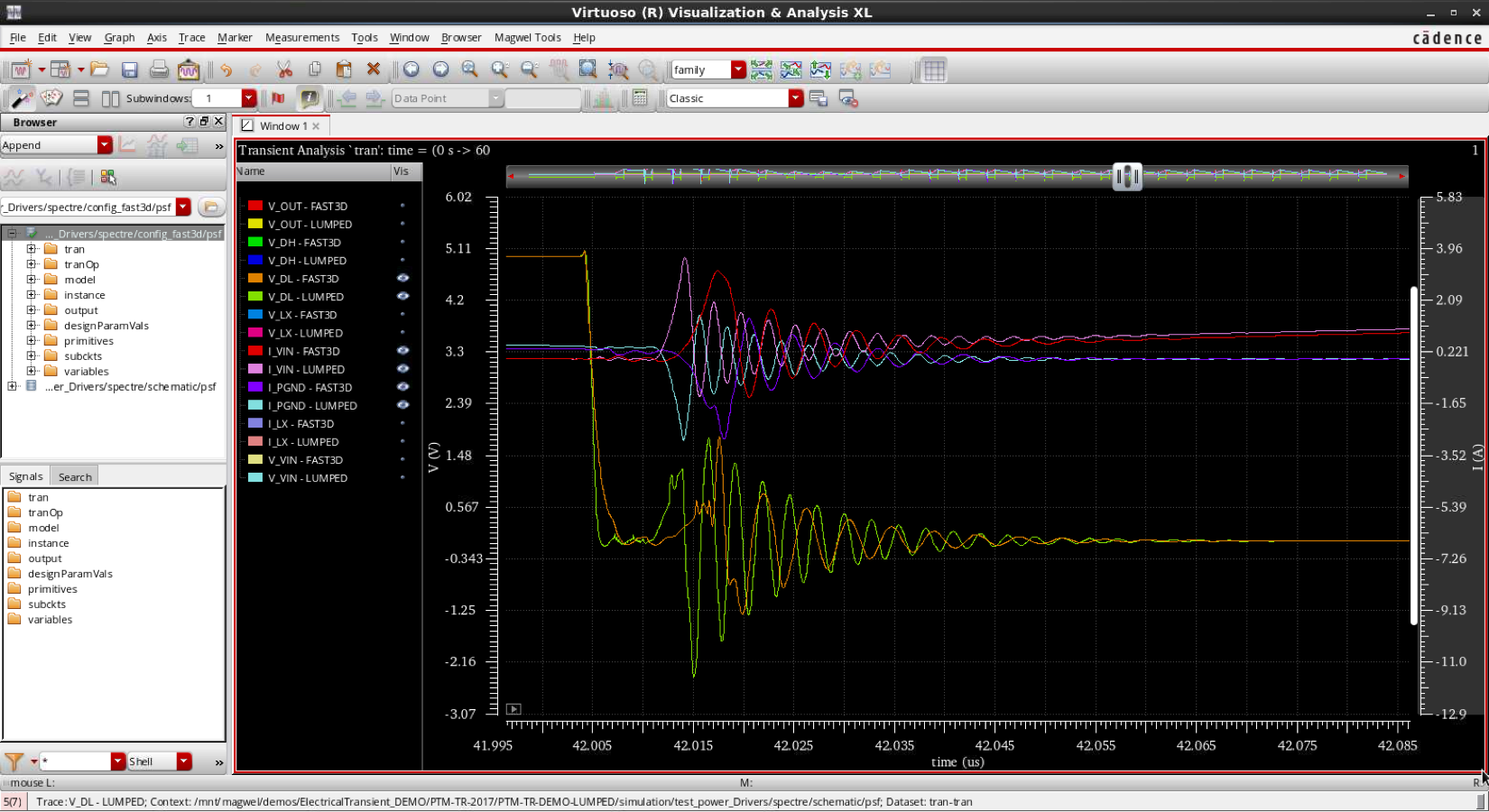The height and width of the screenshot is (812, 1489).
Task: Open the Trace menu
Action: (x=191, y=37)
